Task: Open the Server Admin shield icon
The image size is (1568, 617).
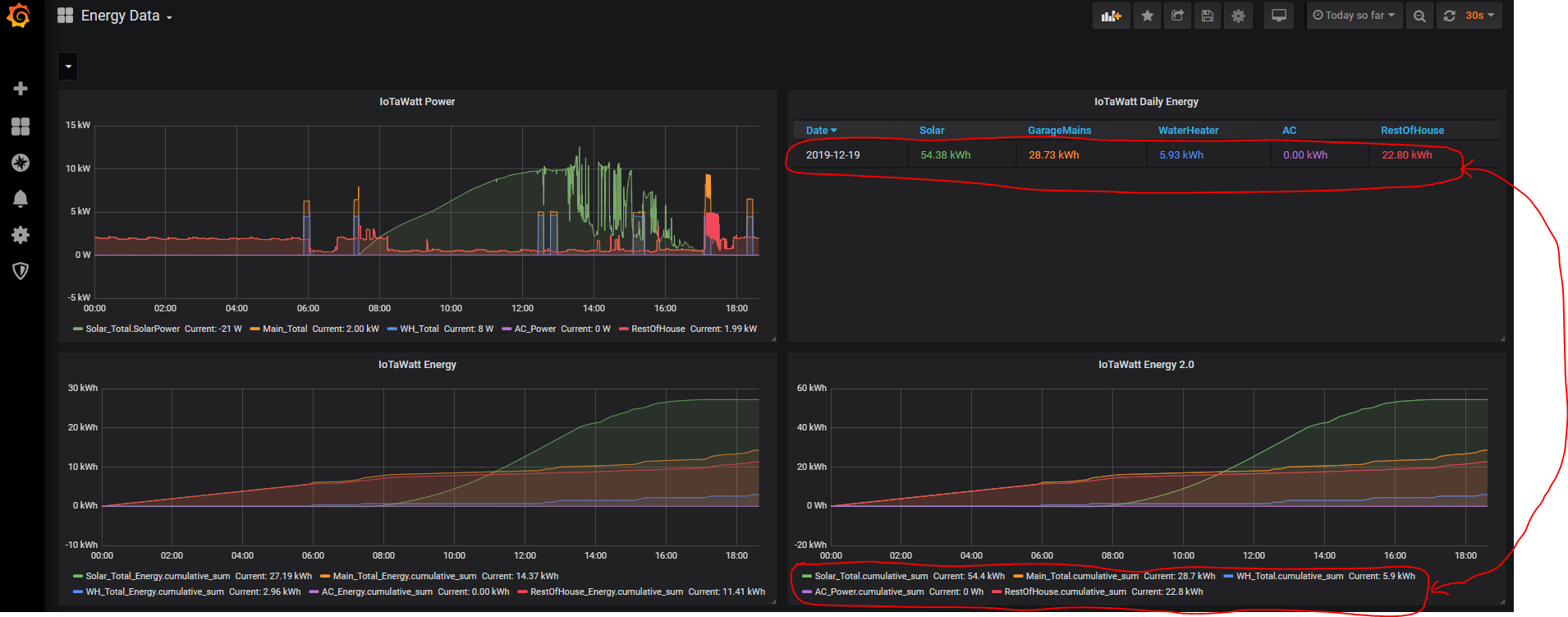Action: pos(21,271)
